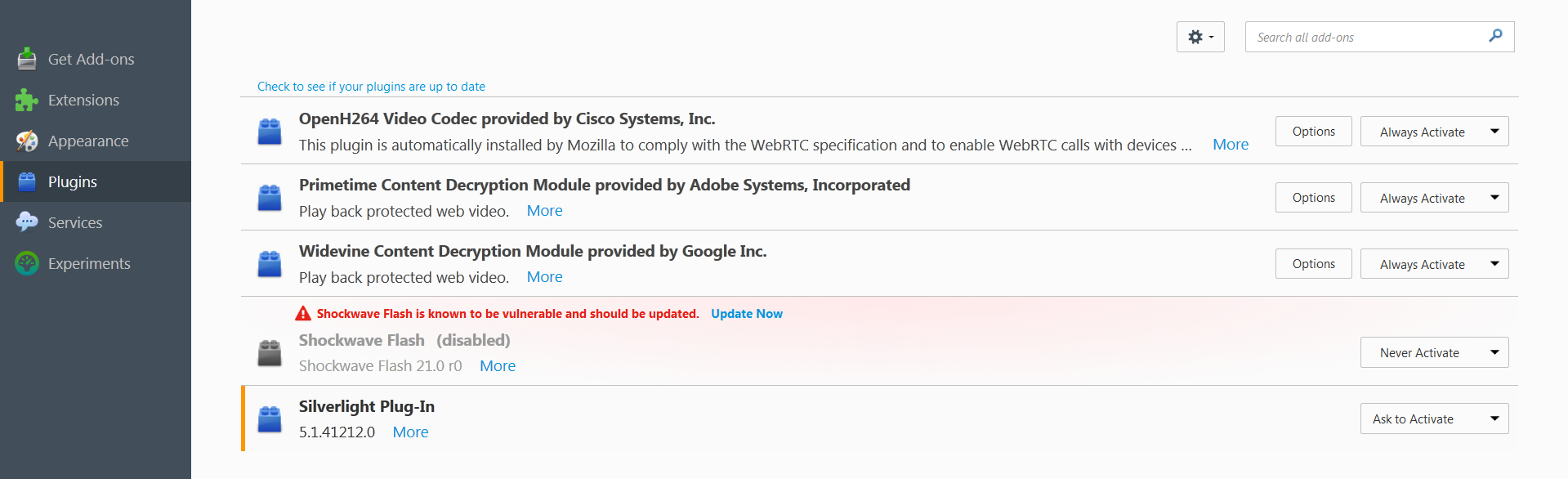Click the Services chat bubble icon
The width and height of the screenshot is (1568, 479).
point(27,222)
